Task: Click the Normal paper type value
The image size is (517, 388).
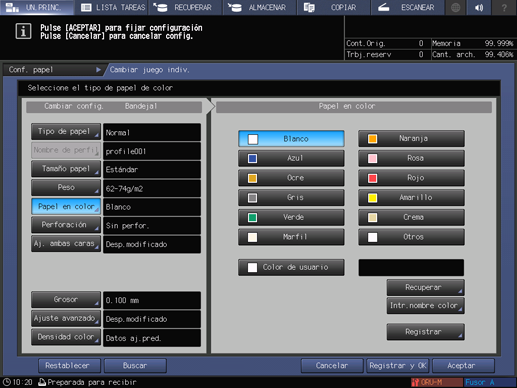Action: click(x=152, y=132)
